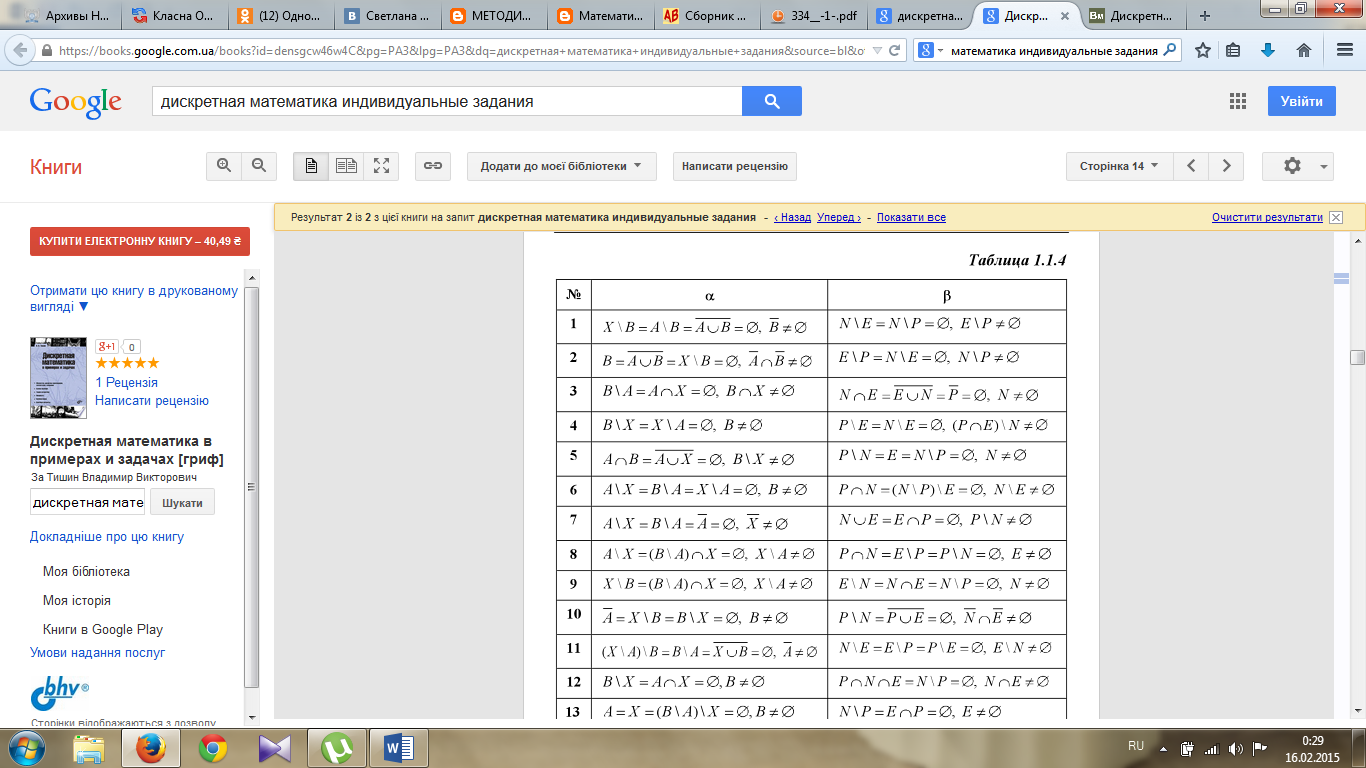Open the 'Сторінка 14' page dropdown

pos(1119,166)
